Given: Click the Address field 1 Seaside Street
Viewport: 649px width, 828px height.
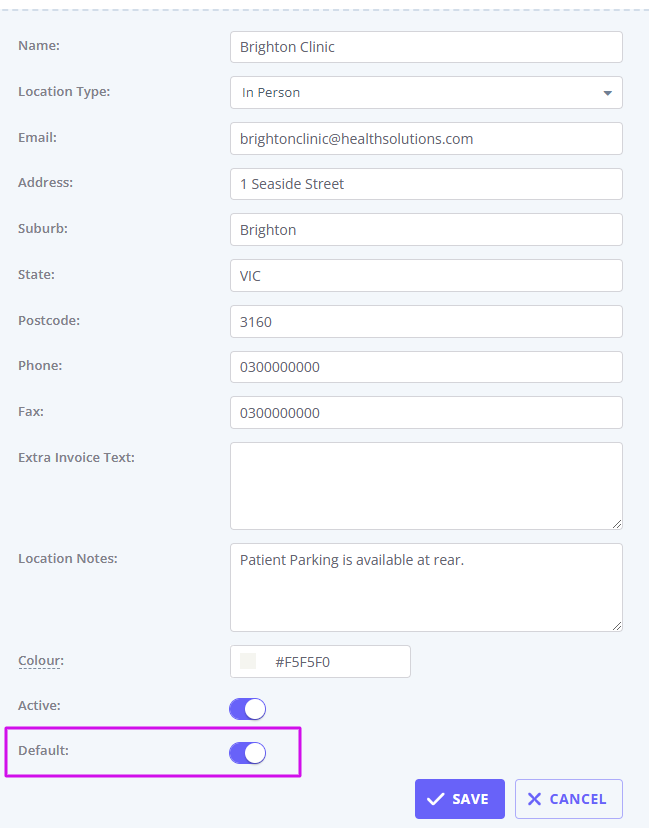Looking at the screenshot, I should pyautogui.click(x=426, y=184).
